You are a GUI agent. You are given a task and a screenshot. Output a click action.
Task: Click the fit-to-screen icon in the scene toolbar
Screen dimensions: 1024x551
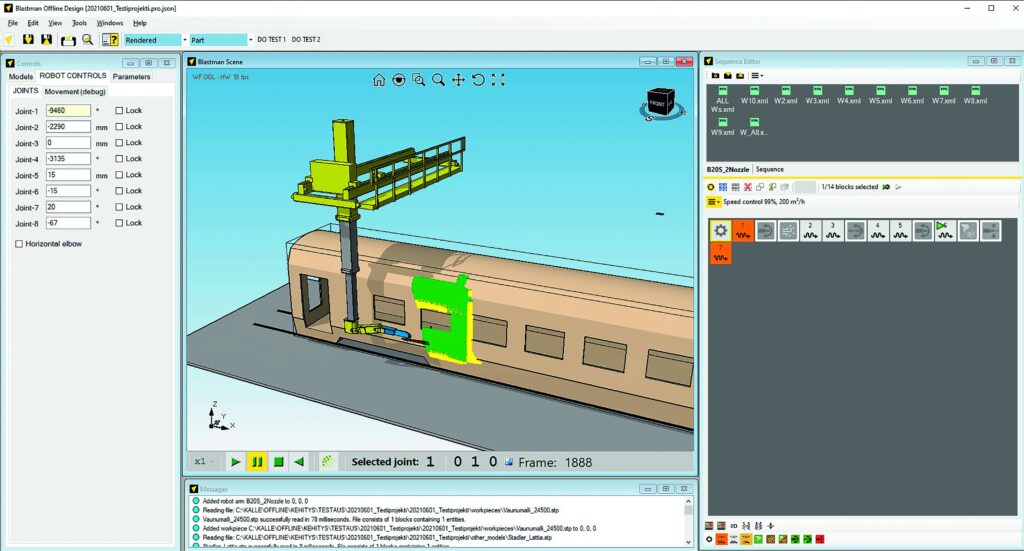498,80
